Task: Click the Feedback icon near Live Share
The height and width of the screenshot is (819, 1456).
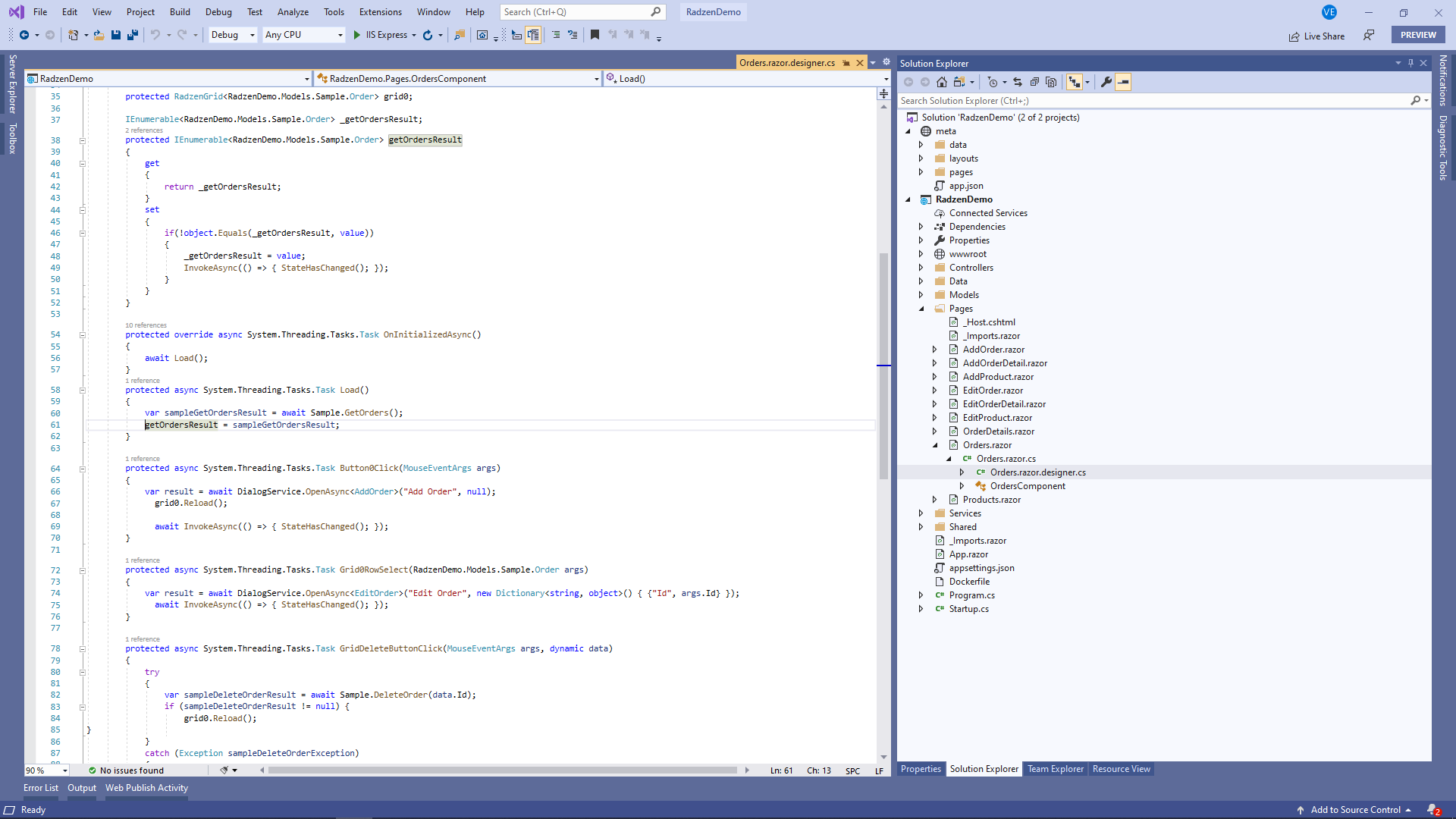Action: (1369, 35)
